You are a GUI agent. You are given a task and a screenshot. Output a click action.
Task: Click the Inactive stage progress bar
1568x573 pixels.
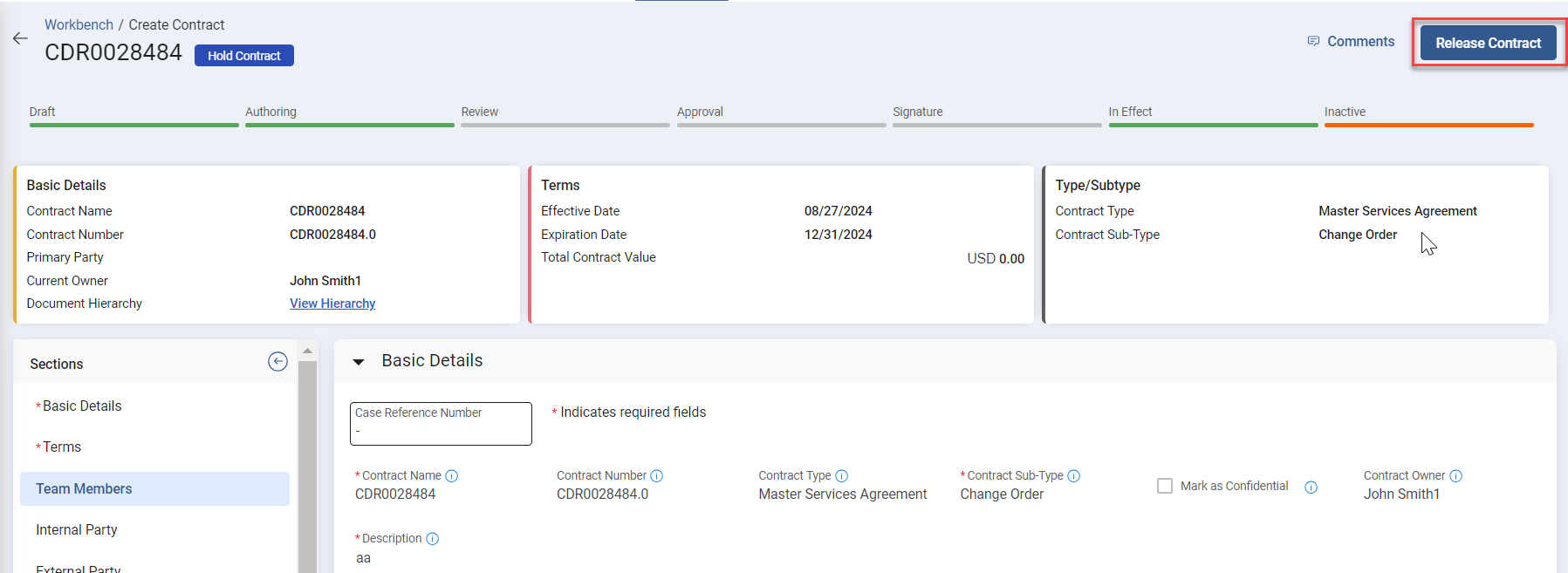[x=1428, y=125]
